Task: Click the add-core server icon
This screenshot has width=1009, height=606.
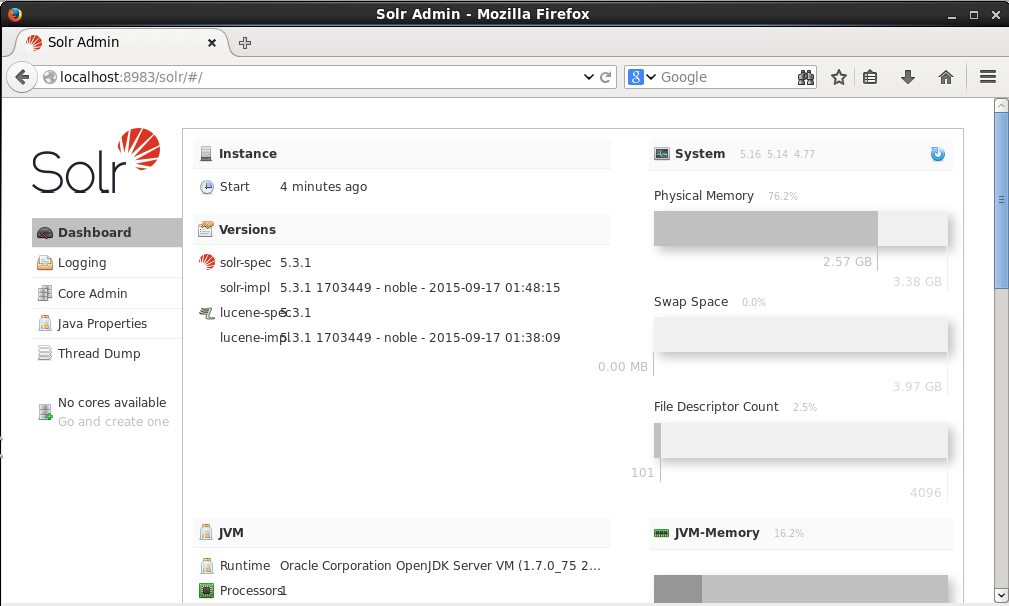Action: pos(45,412)
